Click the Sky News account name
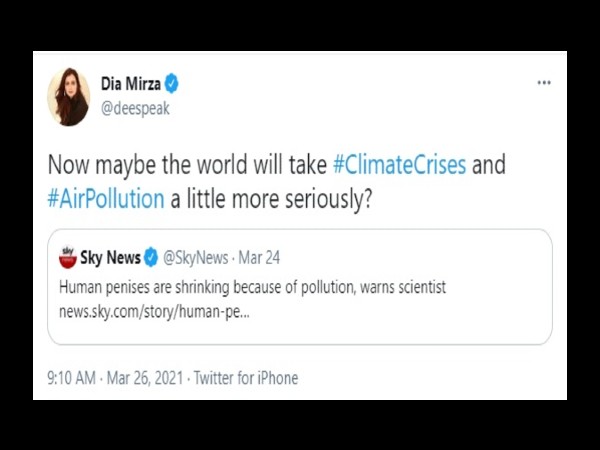The height and width of the screenshot is (450, 600). pos(110,258)
